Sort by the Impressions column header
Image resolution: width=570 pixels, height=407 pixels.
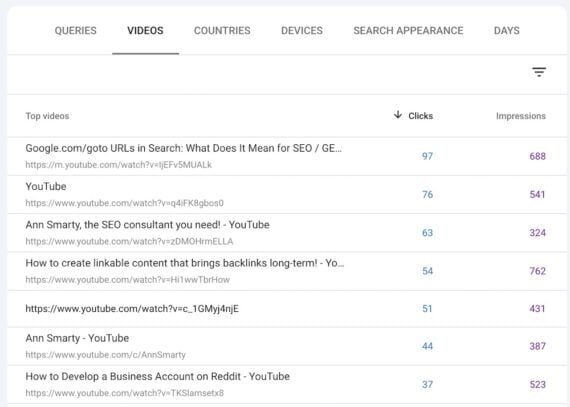[x=521, y=116]
